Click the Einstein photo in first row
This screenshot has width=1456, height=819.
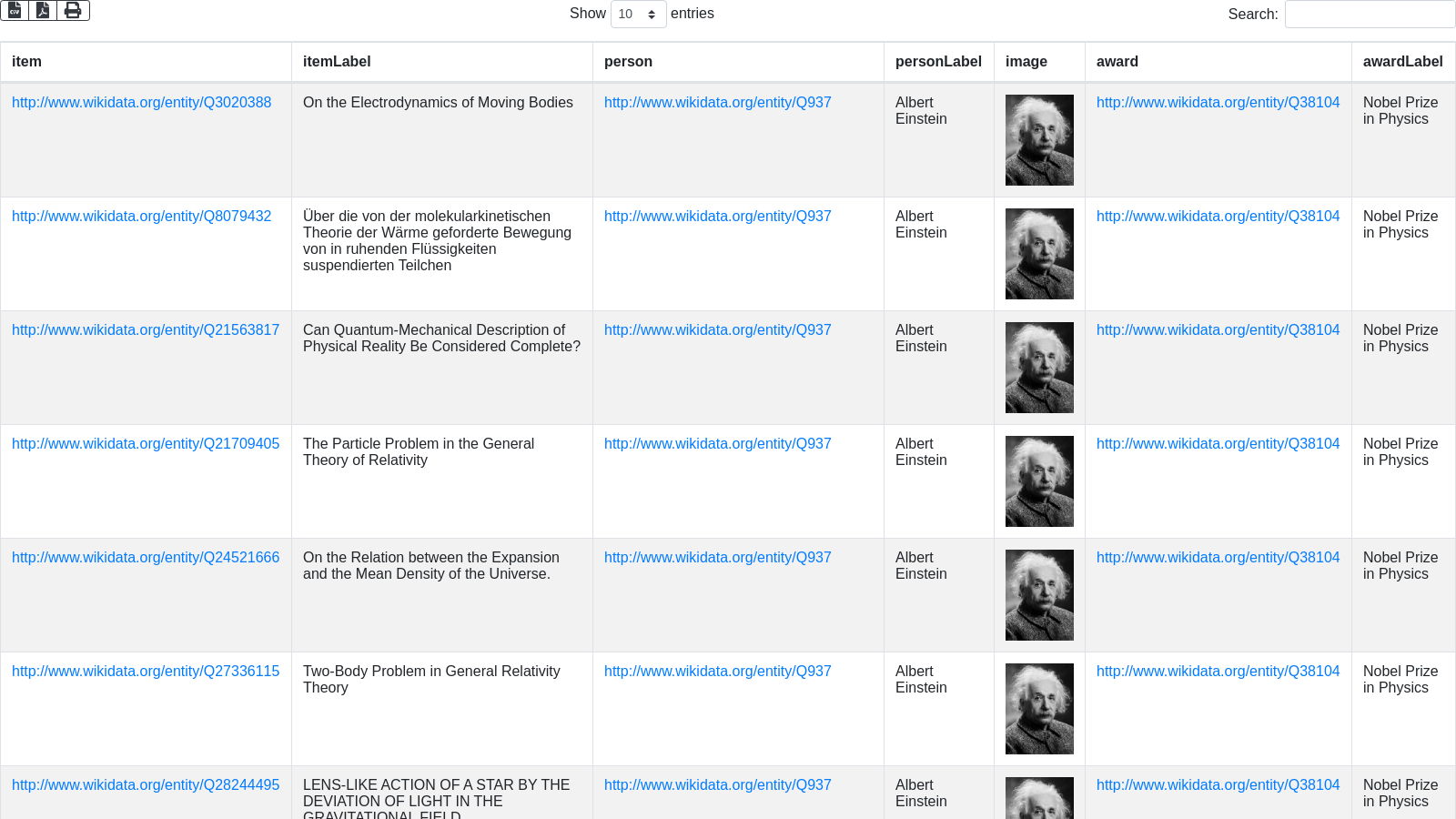tap(1039, 140)
